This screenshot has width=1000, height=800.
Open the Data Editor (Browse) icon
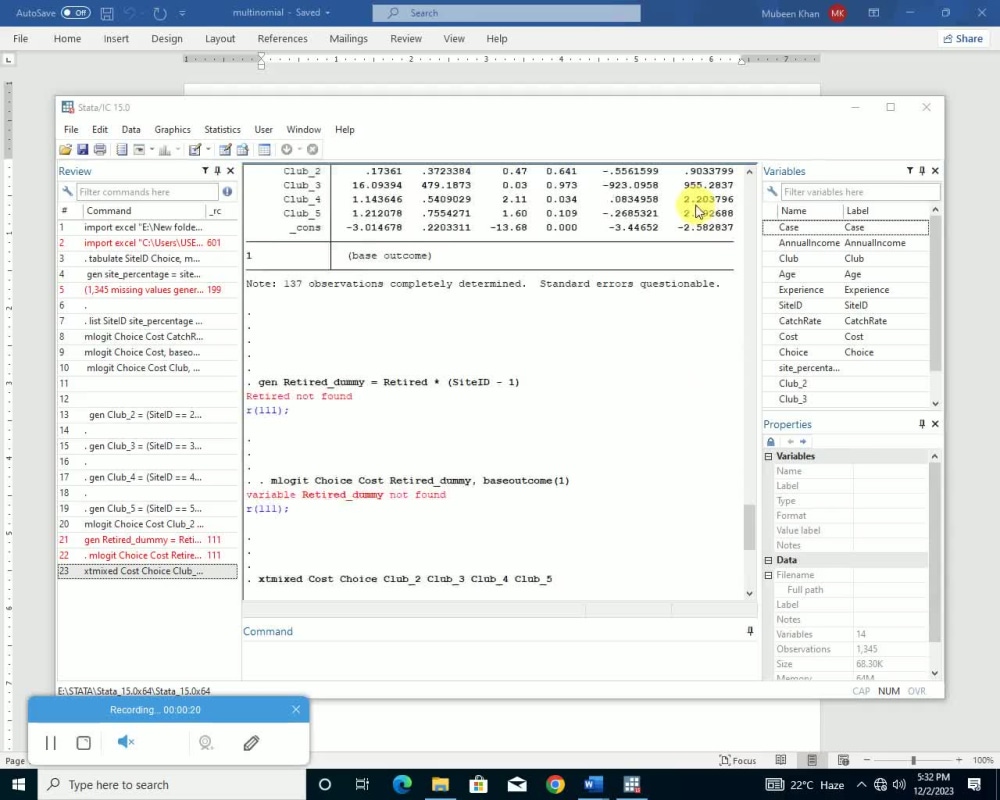242,149
